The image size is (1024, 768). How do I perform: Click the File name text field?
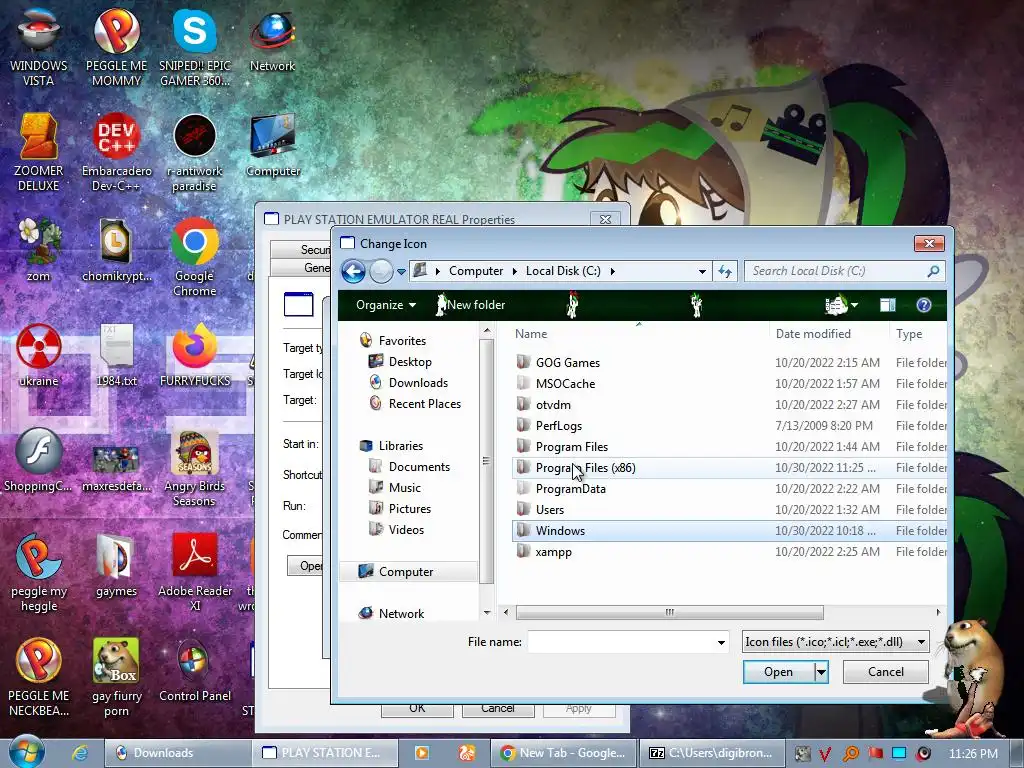(x=620, y=642)
